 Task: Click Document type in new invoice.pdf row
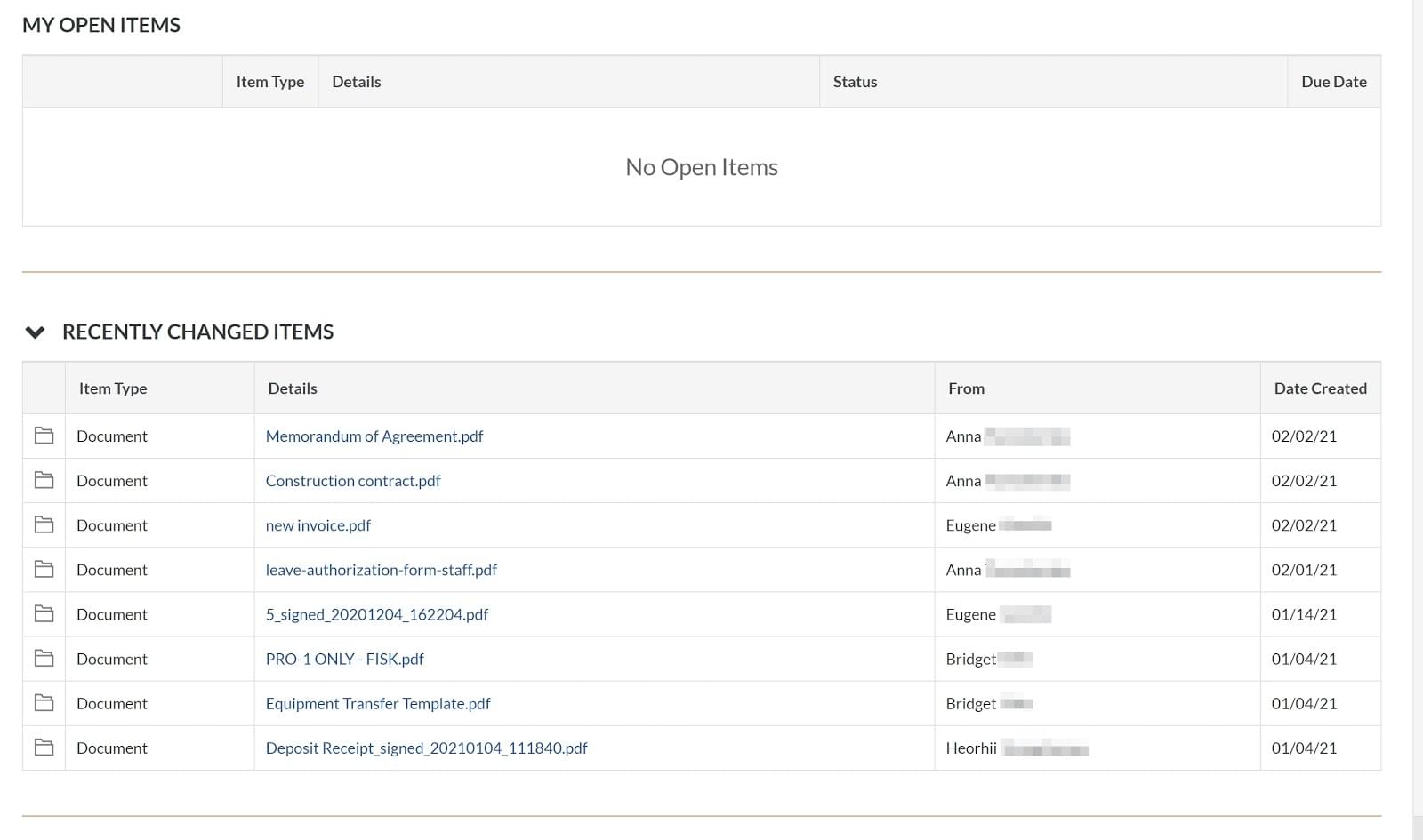coord(112,525)
